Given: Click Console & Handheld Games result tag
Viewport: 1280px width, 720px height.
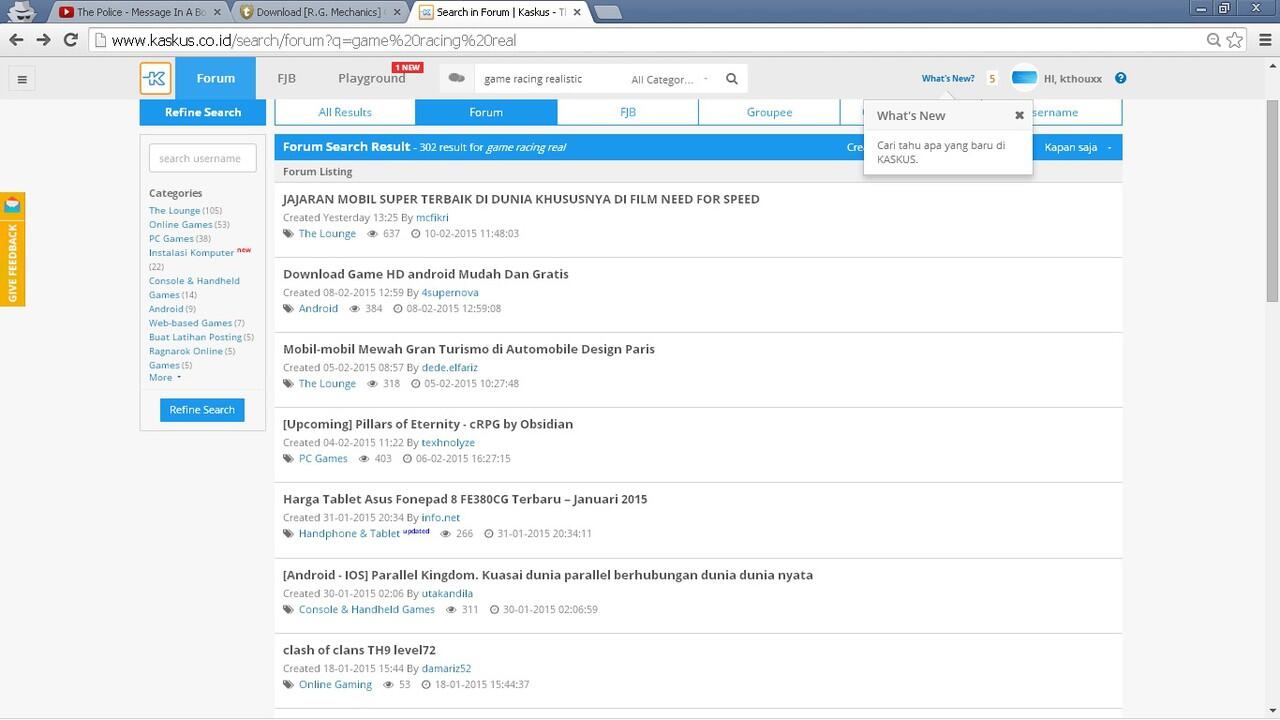Looking at the screenshot, I should pyautogui.click(x=367, y=610).
